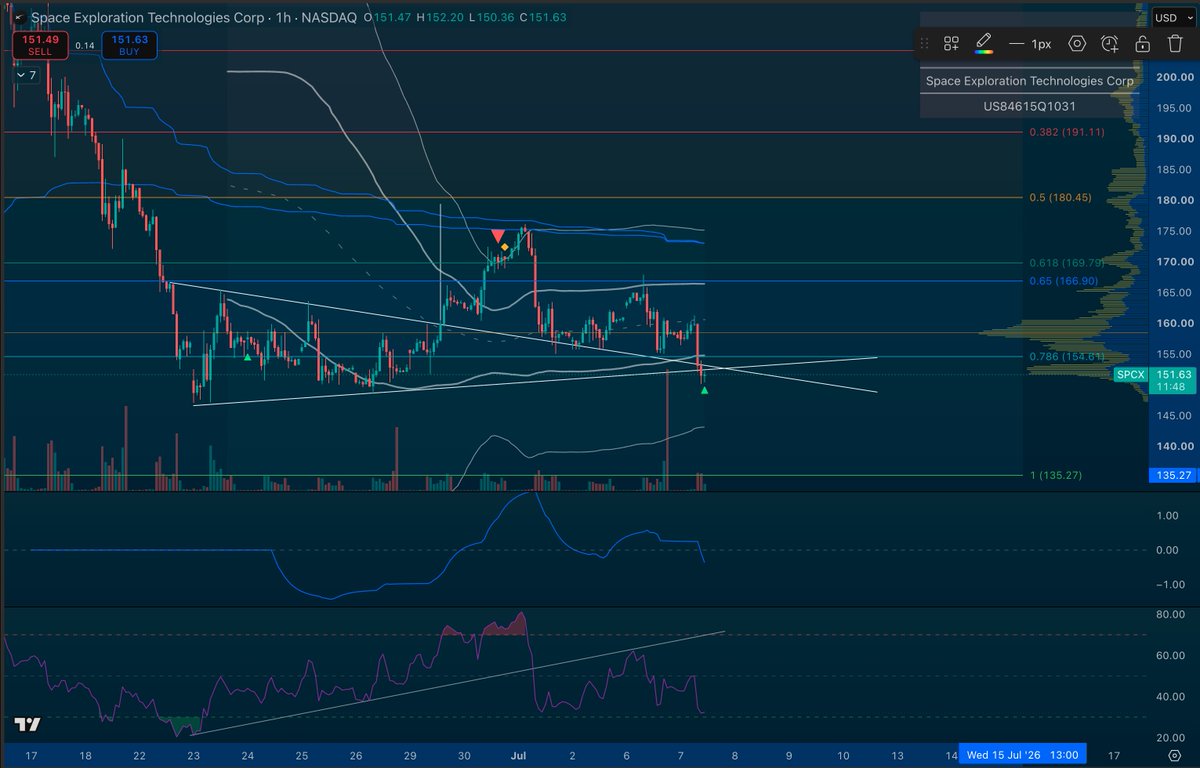1200x768 pixels.
Task: Click the TradingView logo in bottom left
Action: [27, 726]
